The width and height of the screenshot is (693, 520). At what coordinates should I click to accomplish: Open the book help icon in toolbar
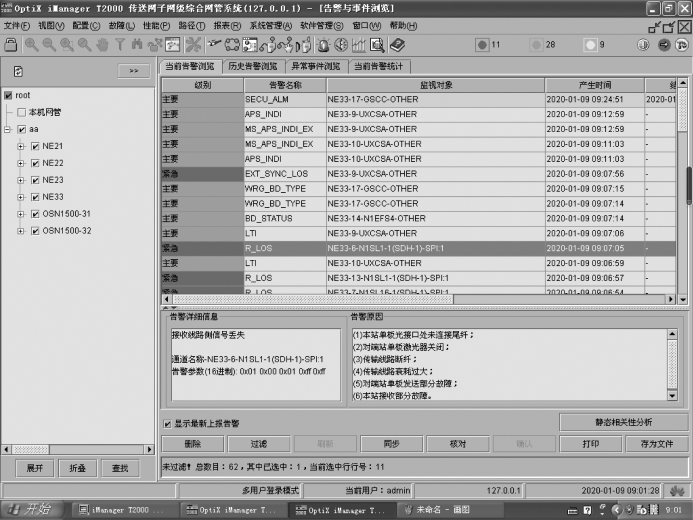pyautogui.click(x=397, y=45)
